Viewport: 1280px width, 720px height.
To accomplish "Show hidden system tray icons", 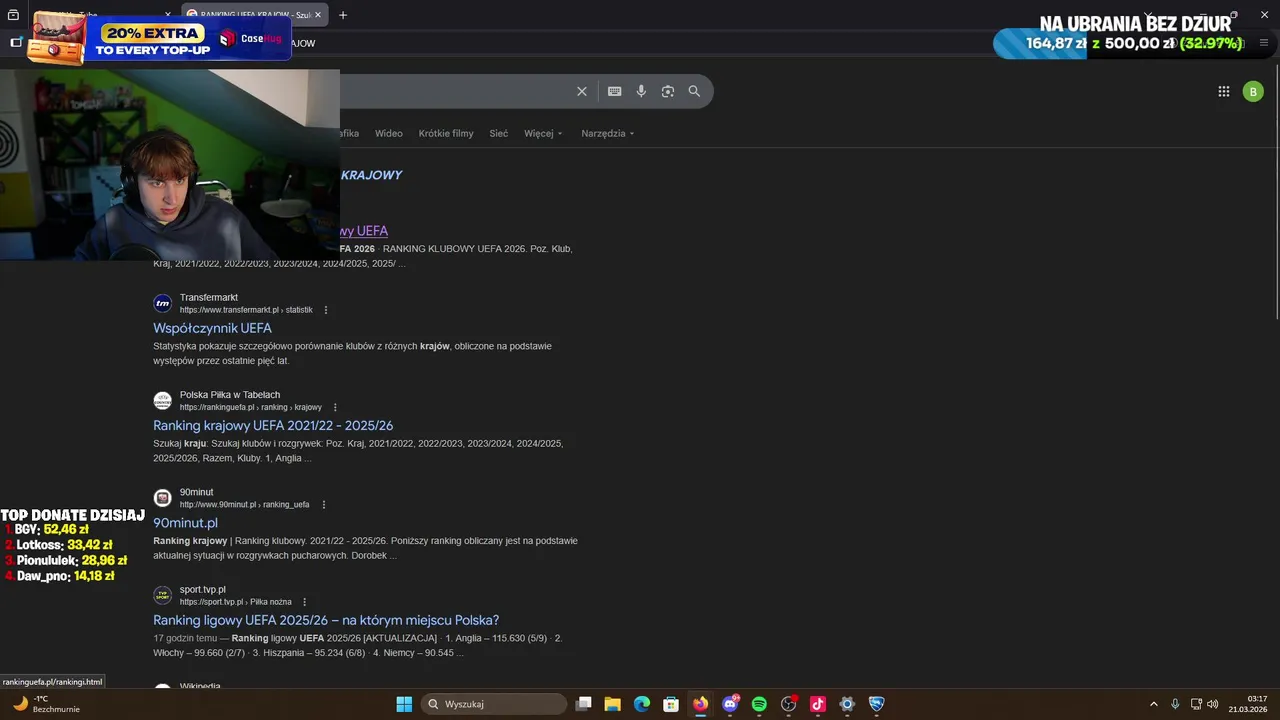I will tap(1153, 704).
